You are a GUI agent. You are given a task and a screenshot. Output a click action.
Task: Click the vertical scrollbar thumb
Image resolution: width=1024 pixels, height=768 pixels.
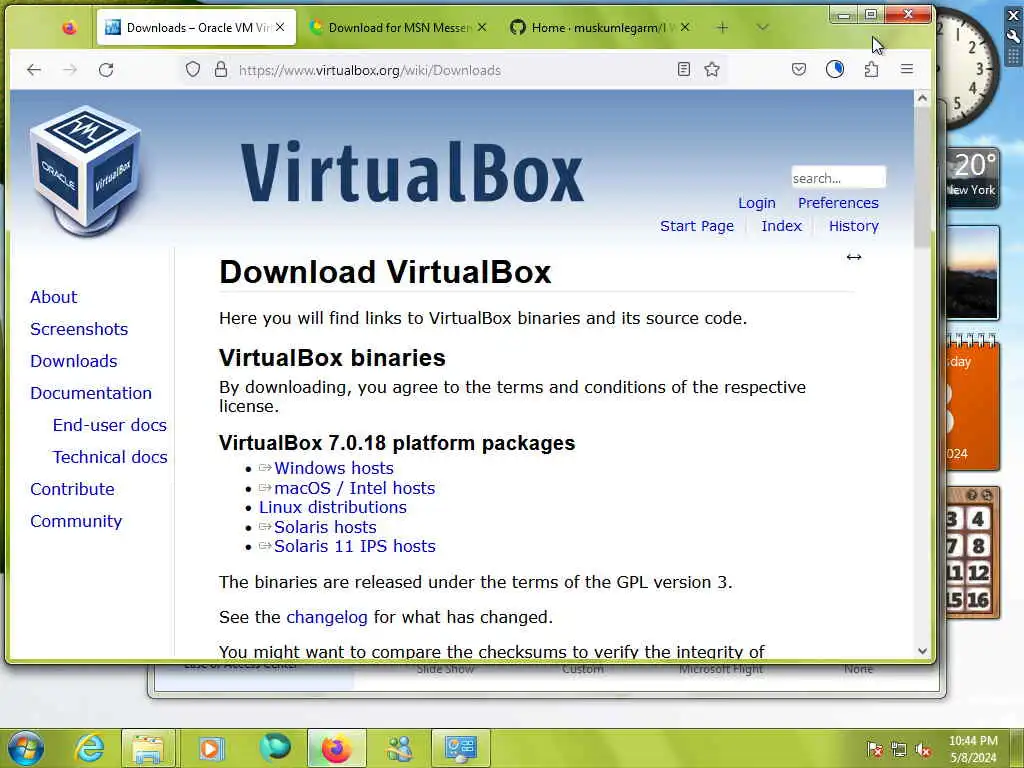click(922, 178)
